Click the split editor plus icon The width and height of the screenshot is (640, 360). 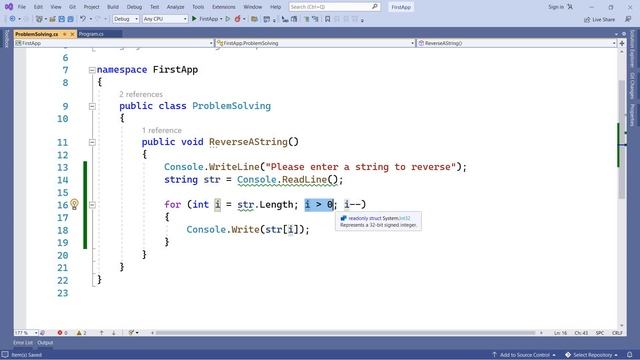[622, 43]
